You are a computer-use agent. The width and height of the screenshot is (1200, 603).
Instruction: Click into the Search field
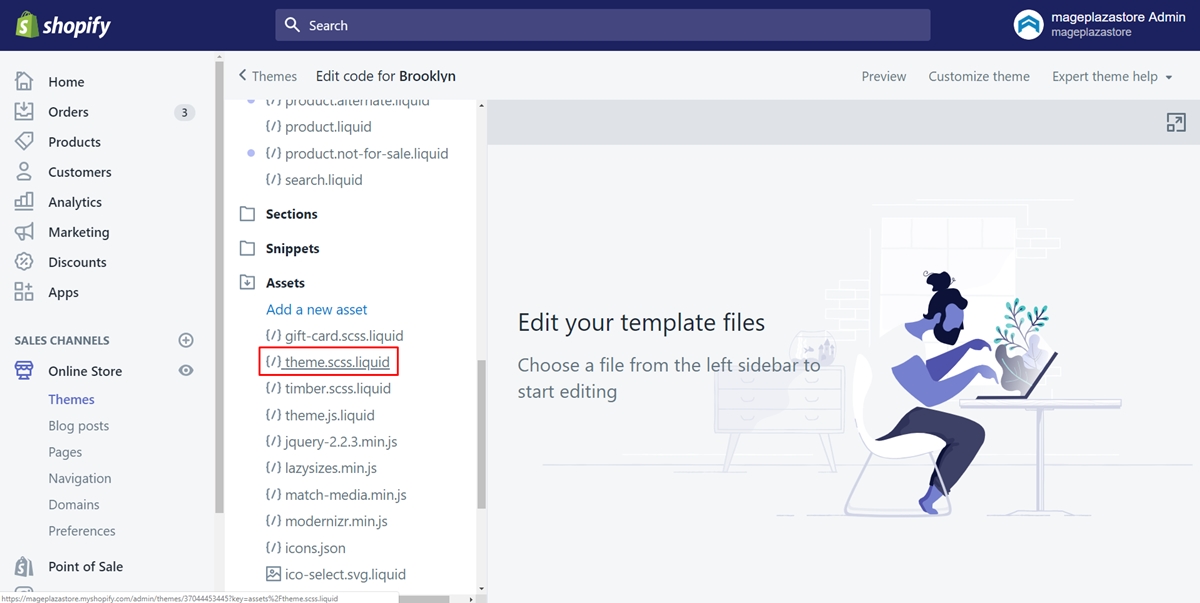(x=603, y=25)
